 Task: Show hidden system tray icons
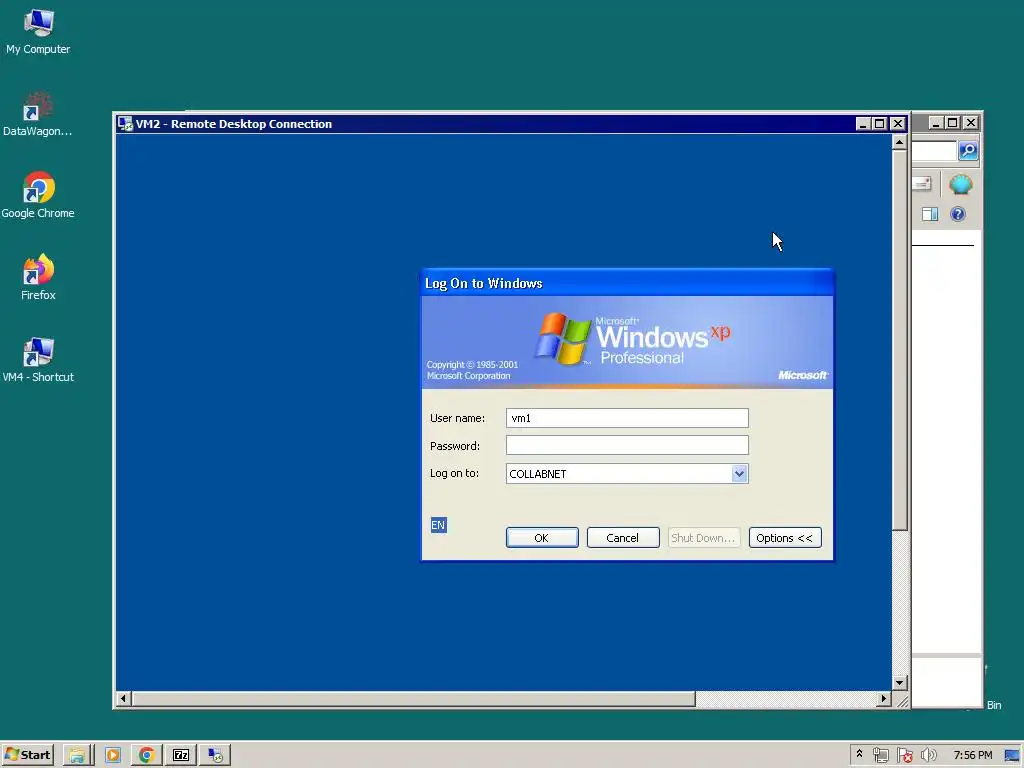pyautogui.click(x=859, y=754)
